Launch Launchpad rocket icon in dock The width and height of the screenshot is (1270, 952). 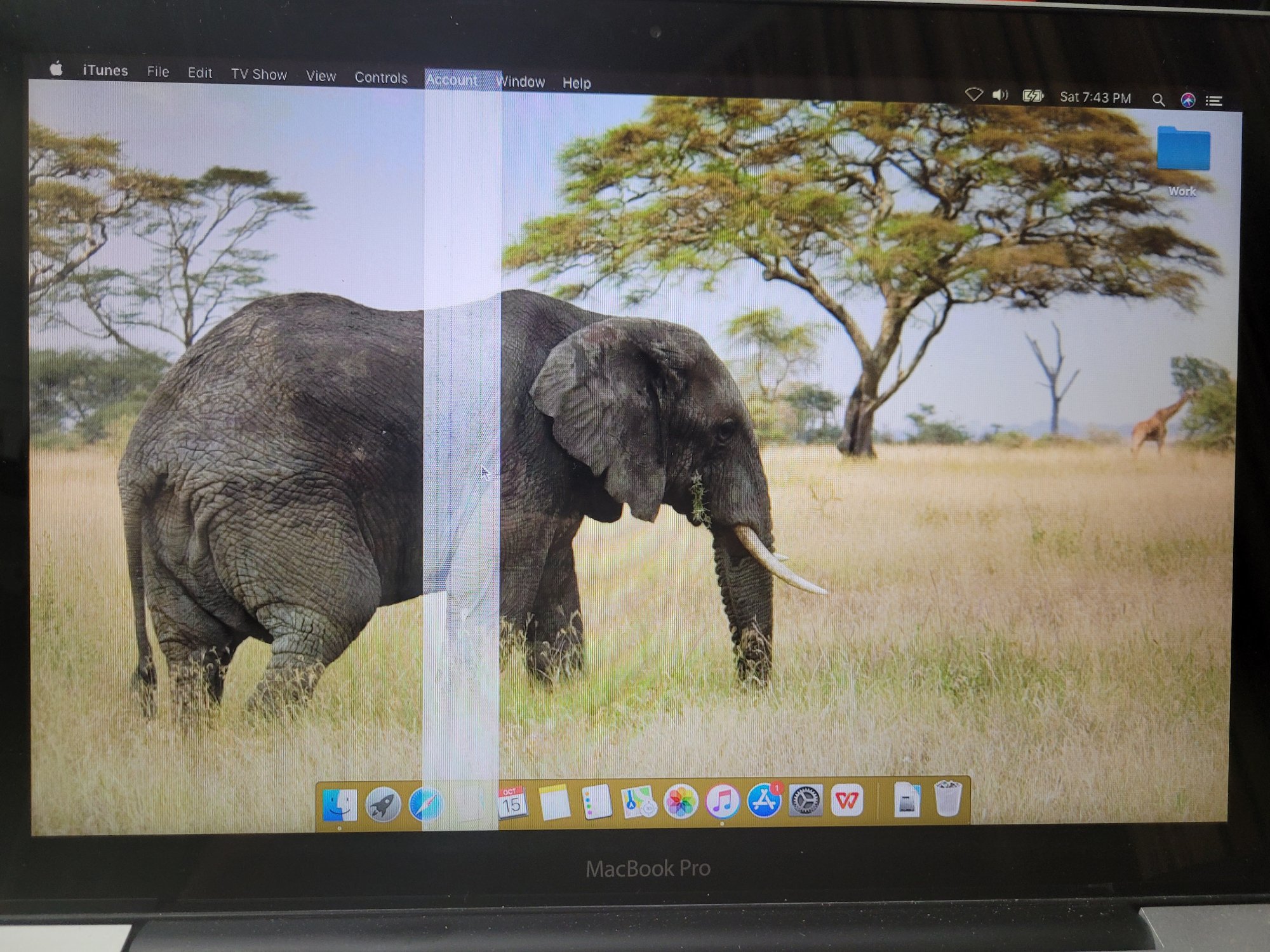click(x=383, y=805)
